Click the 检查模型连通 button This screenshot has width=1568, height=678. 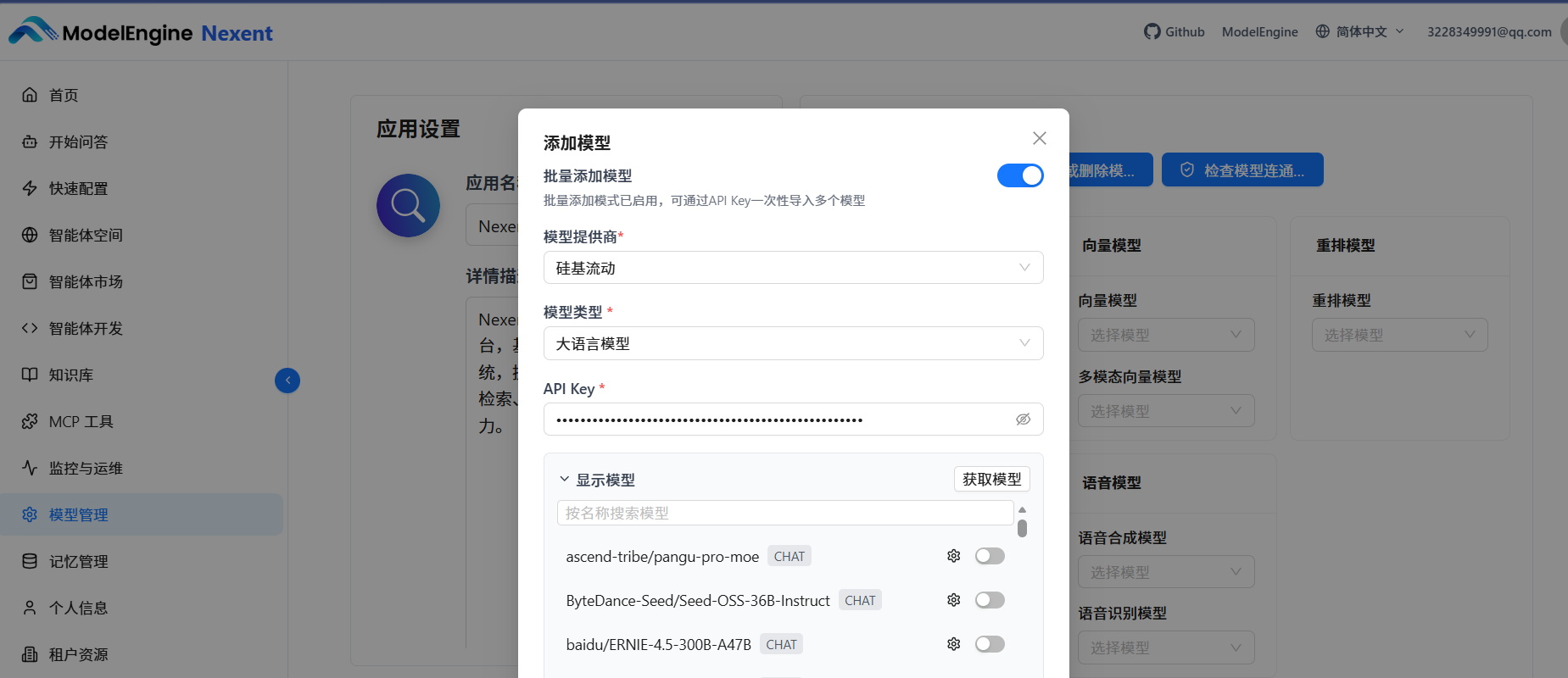1242,169
